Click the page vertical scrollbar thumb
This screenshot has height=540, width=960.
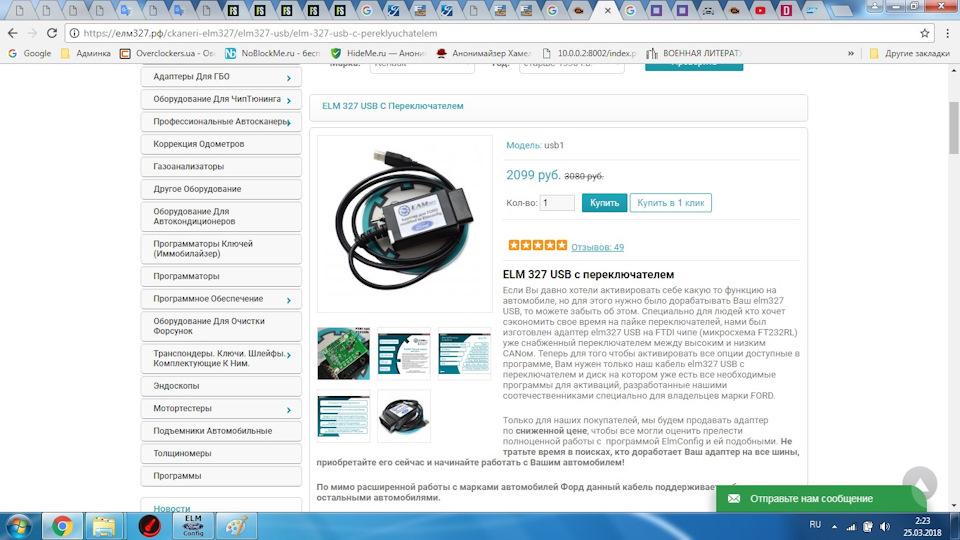(x=954, y=127)
